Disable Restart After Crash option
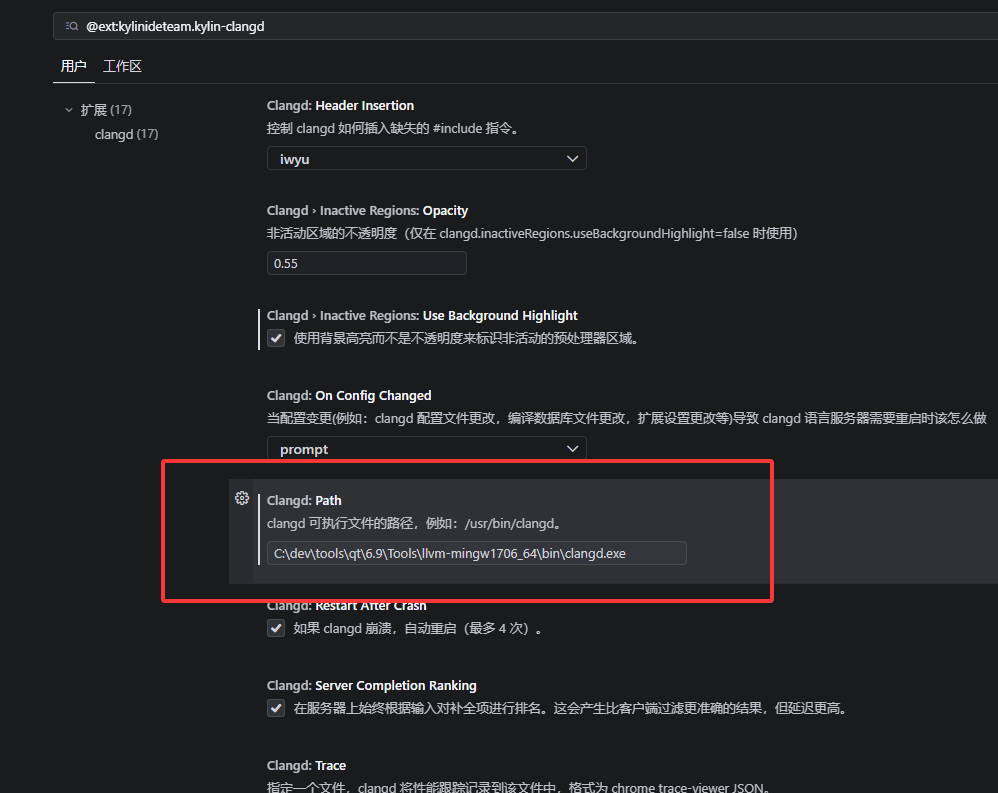 (275, 628)
